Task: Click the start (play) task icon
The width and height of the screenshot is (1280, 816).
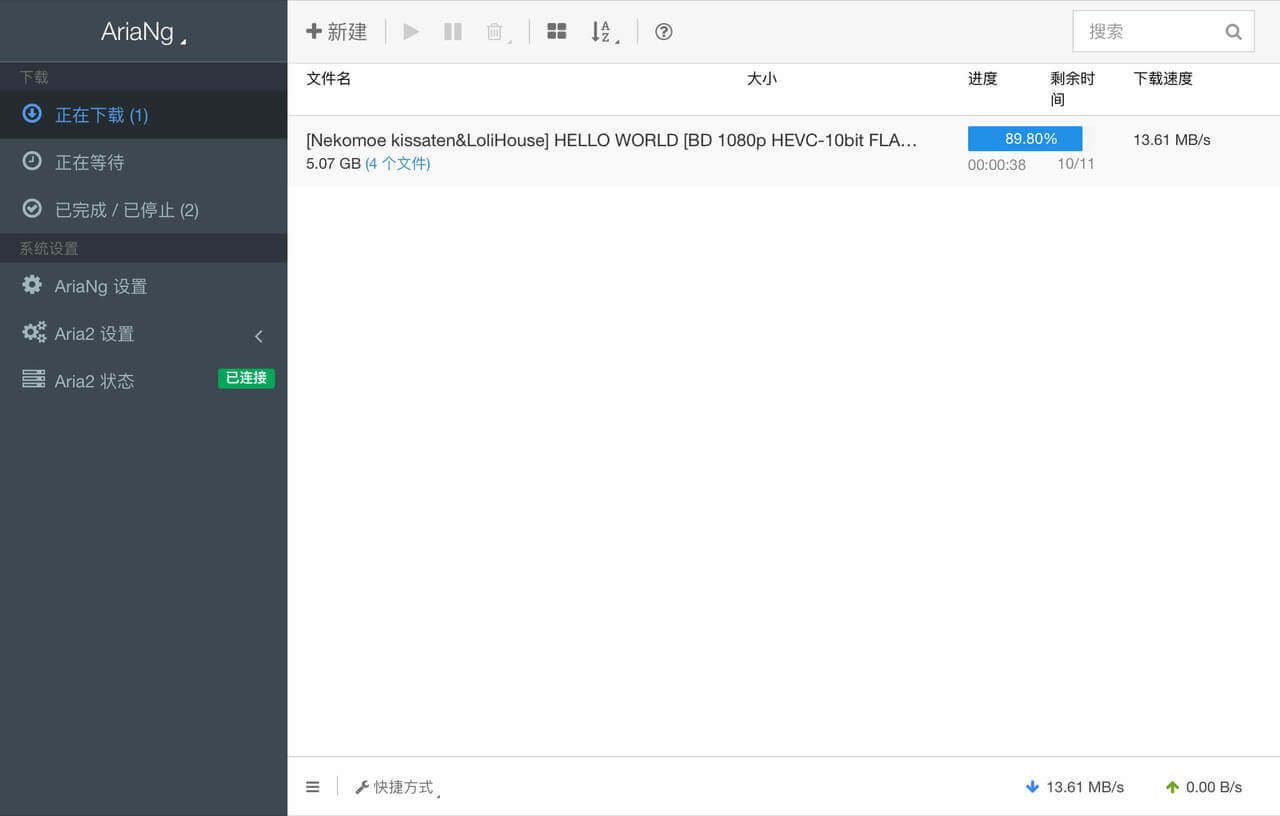Action: pyautogui.click(x=411, y=32)
